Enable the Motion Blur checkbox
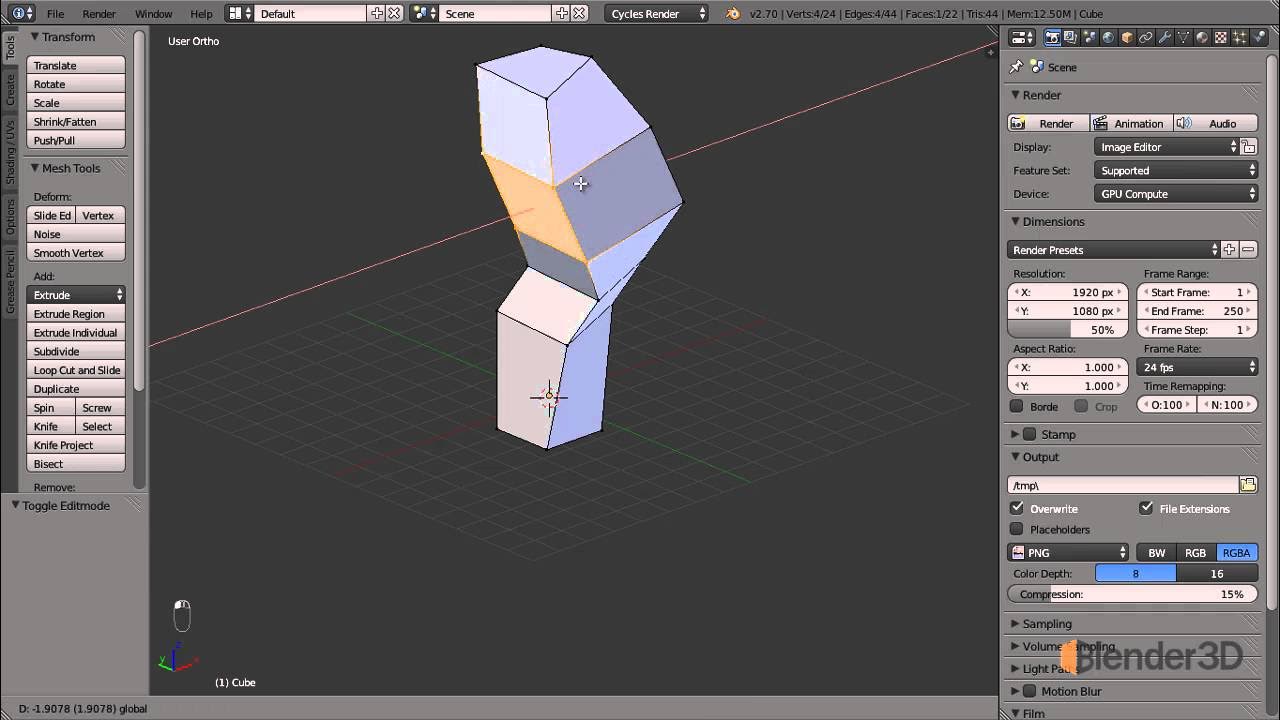The image size is (1280, 720). 1030,691
